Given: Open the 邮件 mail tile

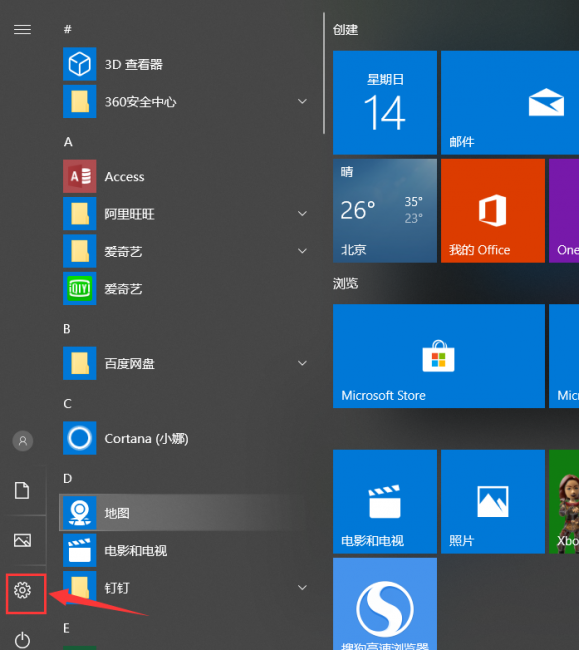Looking at the screenshot, I should [x=510, y=103].
